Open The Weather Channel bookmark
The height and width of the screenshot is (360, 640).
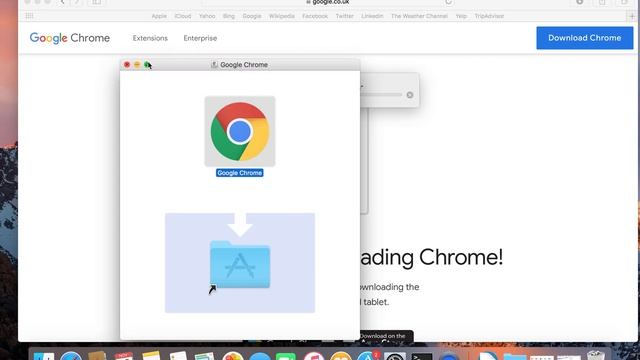click(x=419, y=16)
